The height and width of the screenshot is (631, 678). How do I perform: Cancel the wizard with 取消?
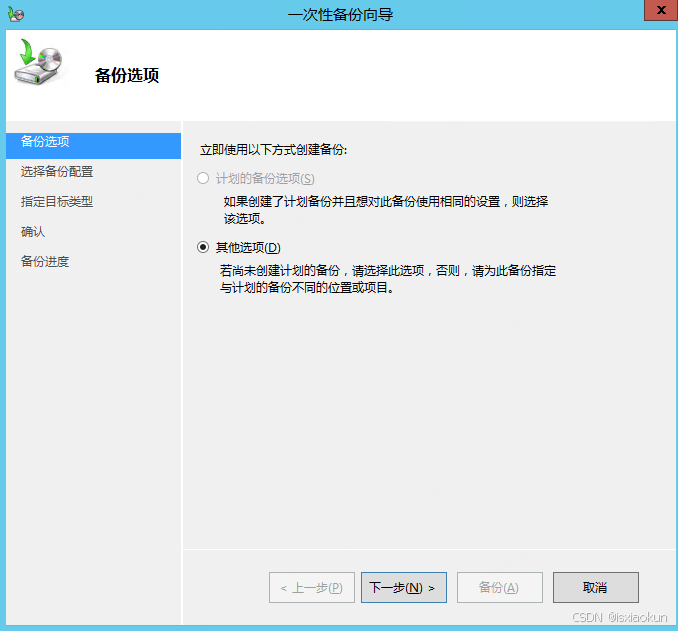(x=595, y=588)
